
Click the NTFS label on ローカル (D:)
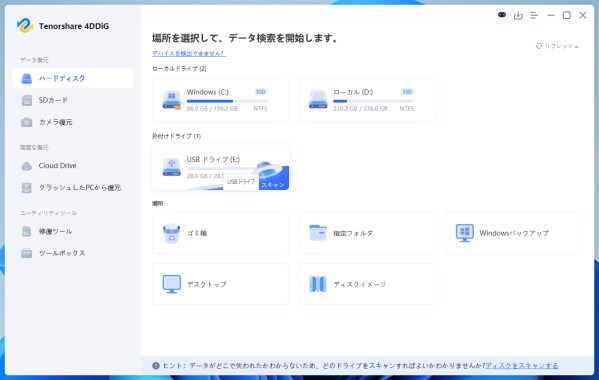[x=406, y=109]
